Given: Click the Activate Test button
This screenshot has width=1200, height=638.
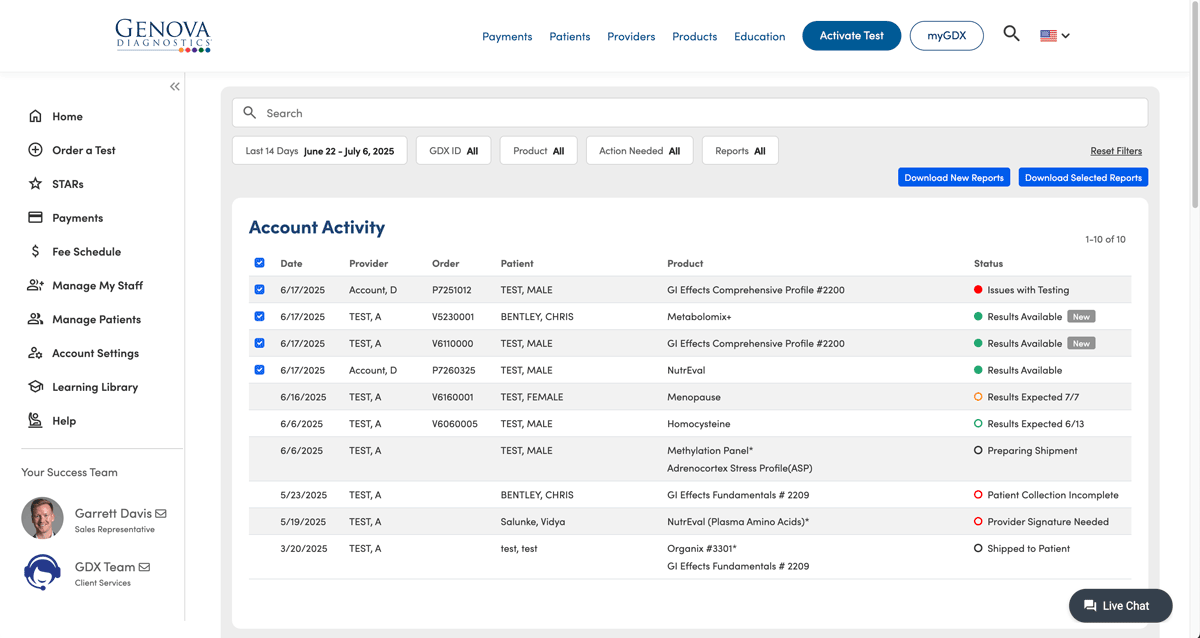Looking at the screenshot, I should click(852, 36).
